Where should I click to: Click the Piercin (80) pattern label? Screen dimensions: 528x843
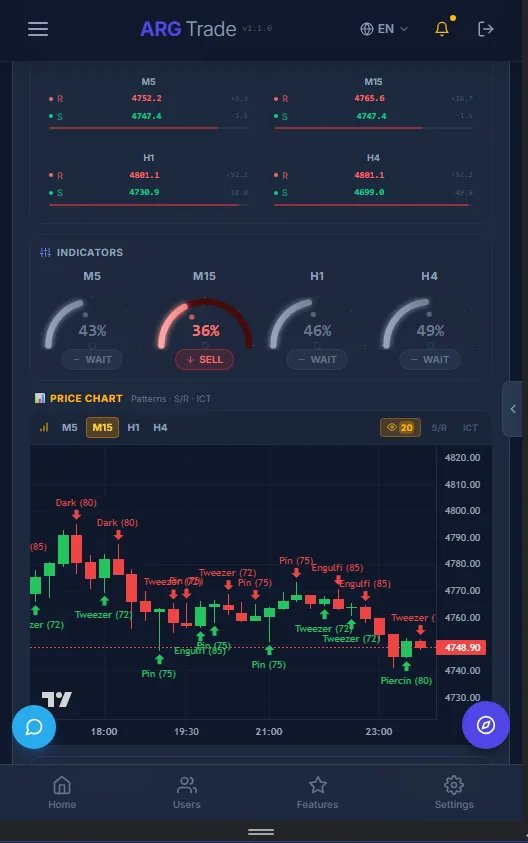tap(406, 681)
